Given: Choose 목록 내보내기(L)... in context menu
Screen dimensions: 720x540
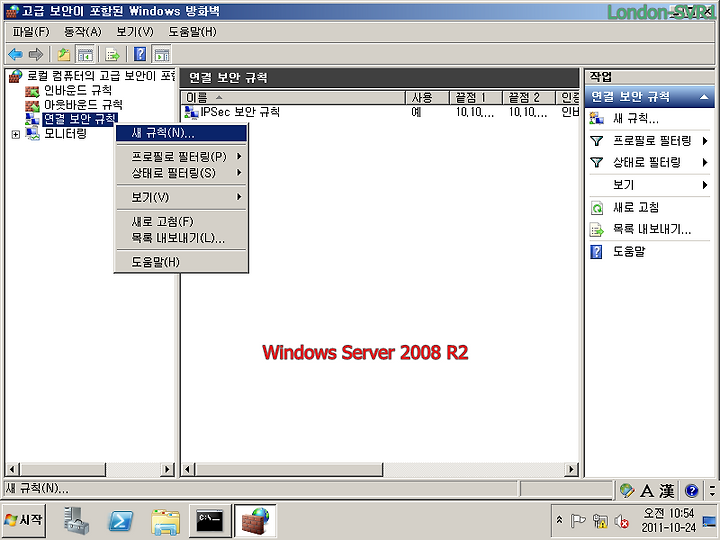Looking at the screenshot, I should [181, 238].
